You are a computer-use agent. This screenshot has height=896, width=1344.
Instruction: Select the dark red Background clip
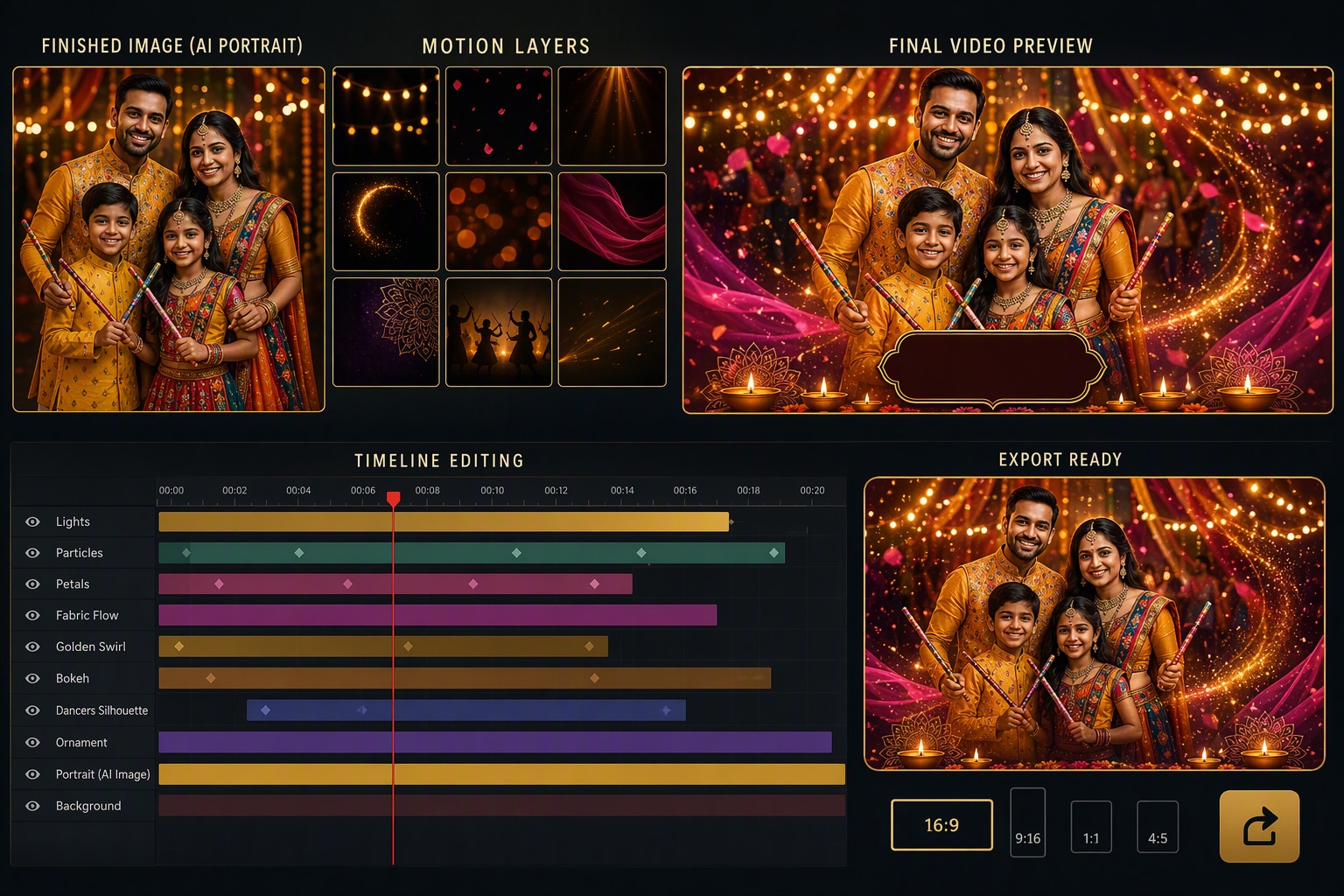[502, 806]
